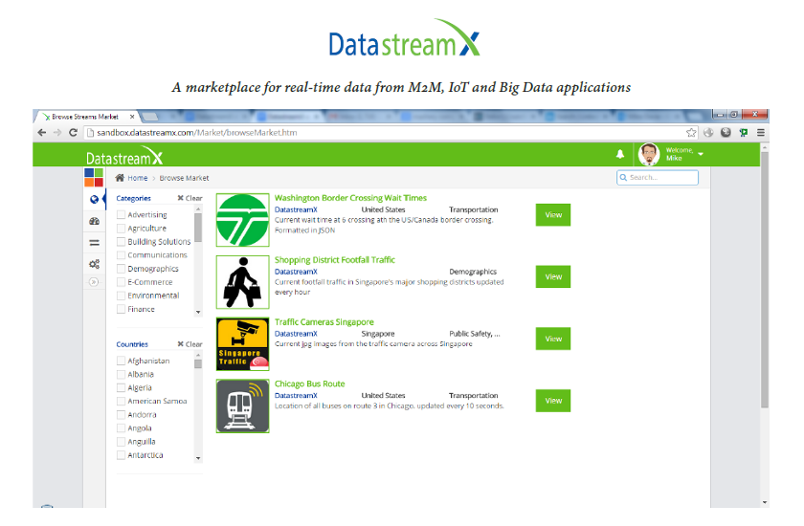
Task: Check the Afghanistan country filter
Action: (x=121, y=360)
